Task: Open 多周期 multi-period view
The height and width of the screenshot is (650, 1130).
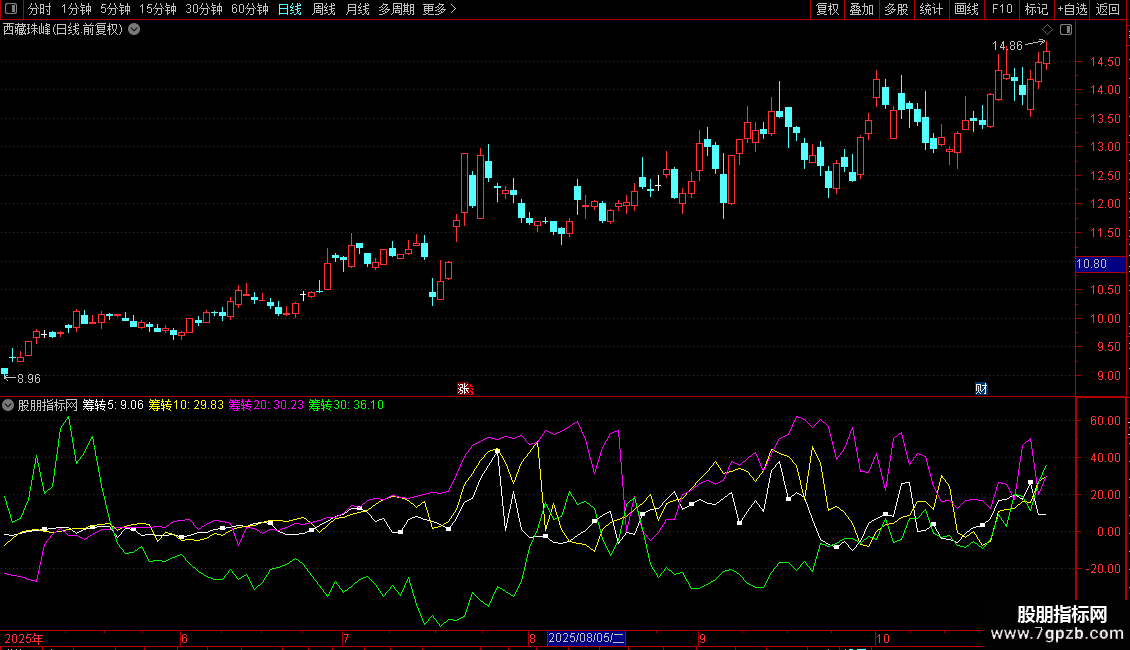Action: 396,9
